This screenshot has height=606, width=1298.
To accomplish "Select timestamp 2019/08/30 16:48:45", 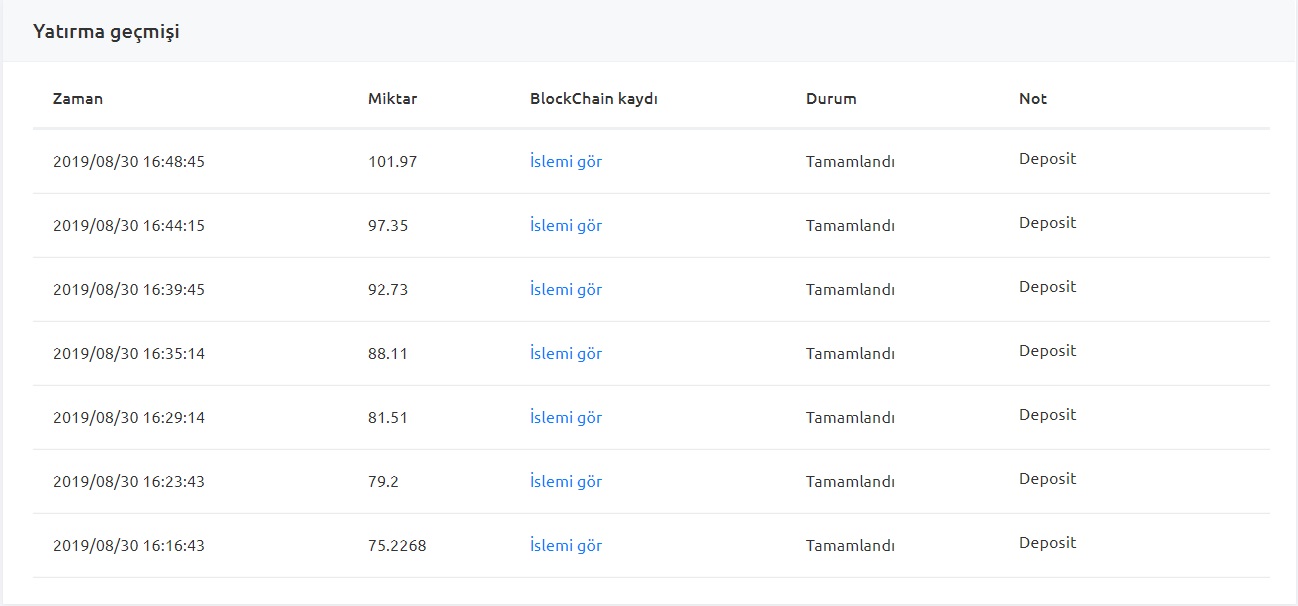I will (x=129, y=161).
